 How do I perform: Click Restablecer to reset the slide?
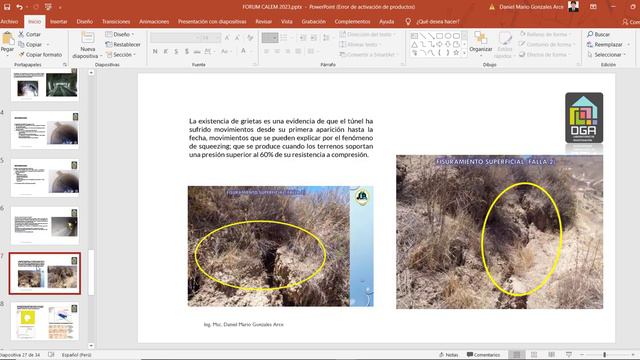click(123, 44)
